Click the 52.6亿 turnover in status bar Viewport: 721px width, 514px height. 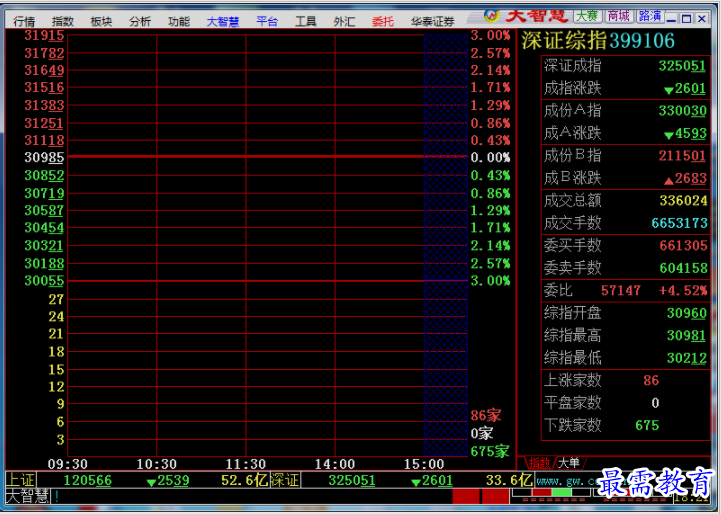245,480
